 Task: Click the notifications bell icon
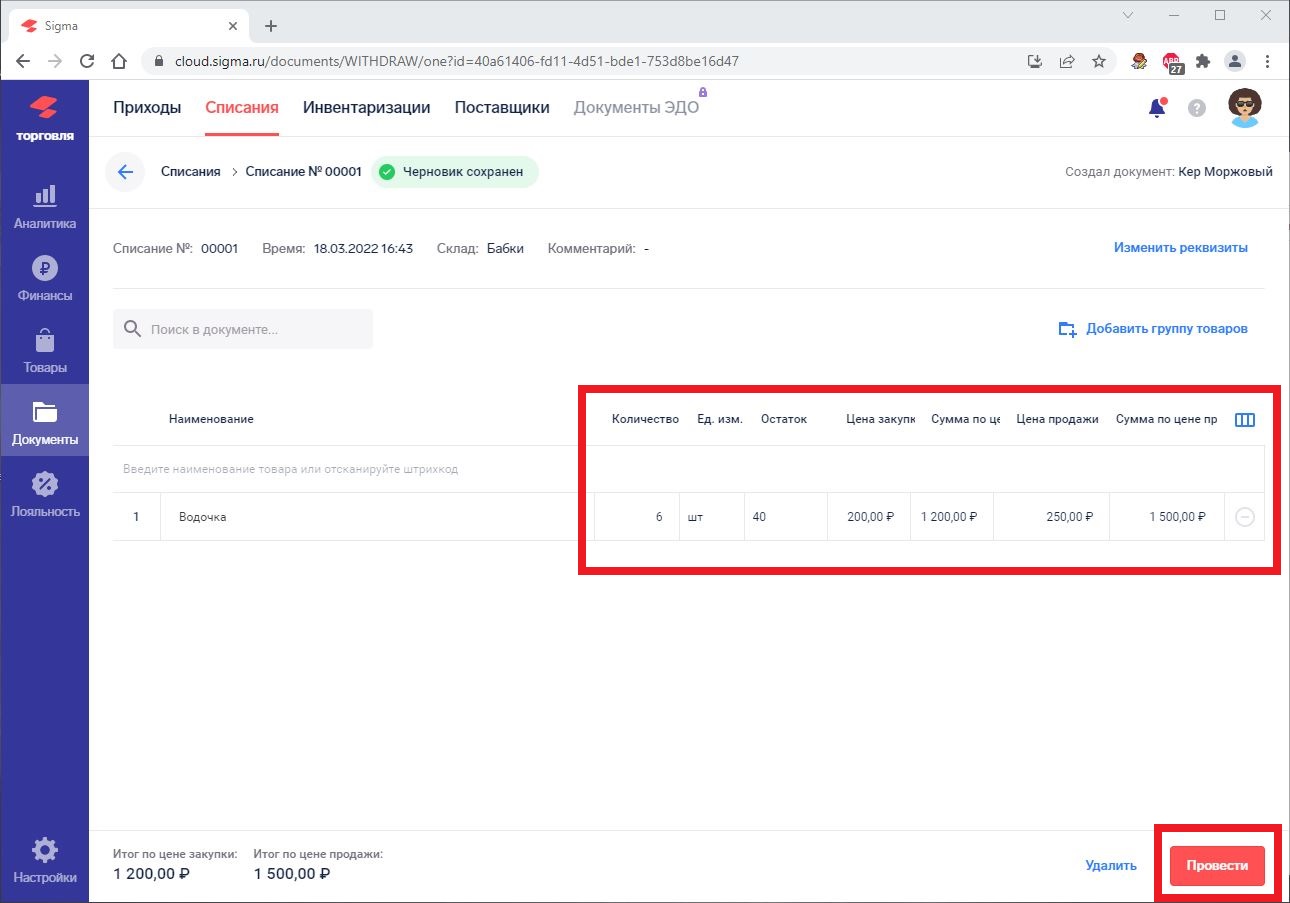click(x=1157, y=108)
